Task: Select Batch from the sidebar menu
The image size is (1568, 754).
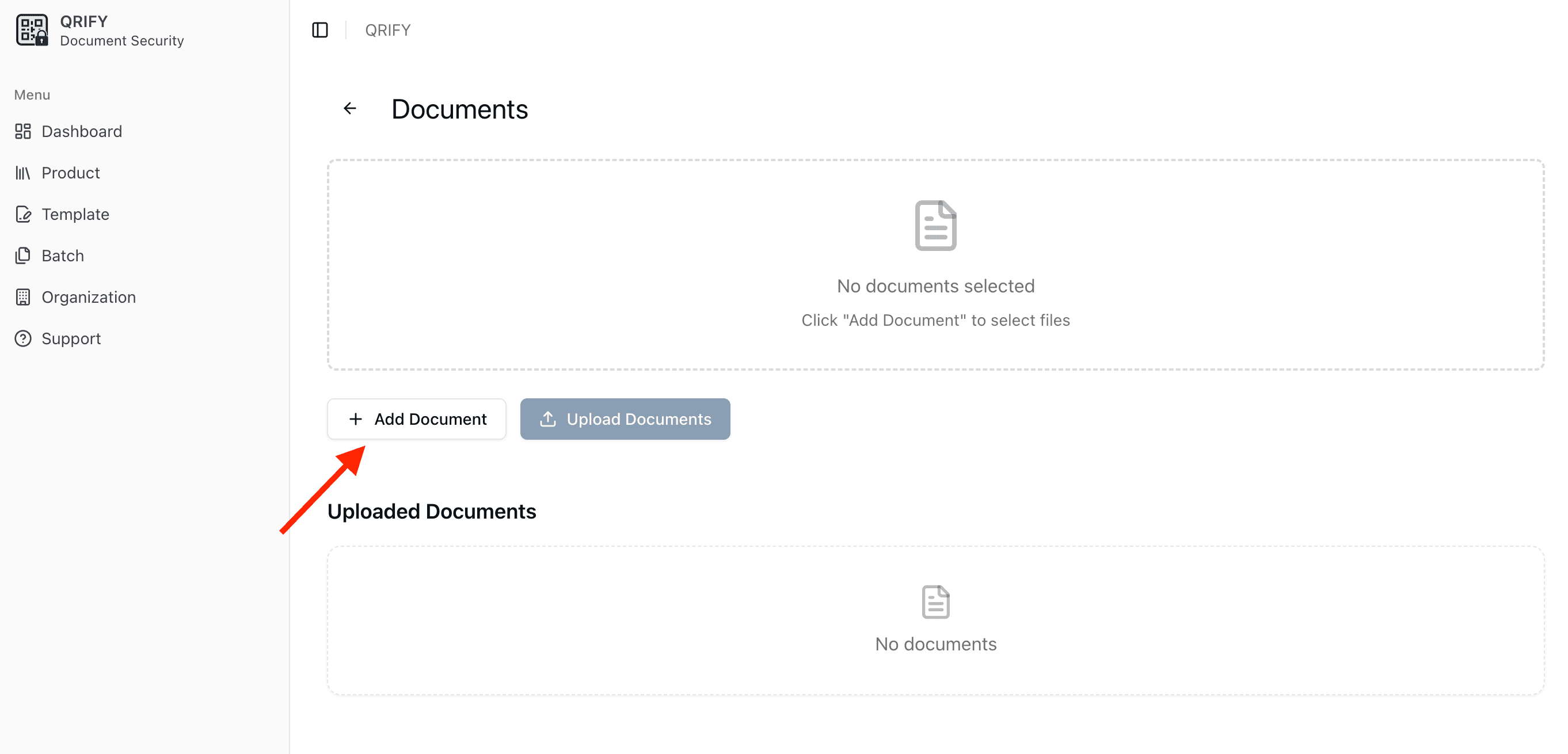Action: (x=63, y=256)
